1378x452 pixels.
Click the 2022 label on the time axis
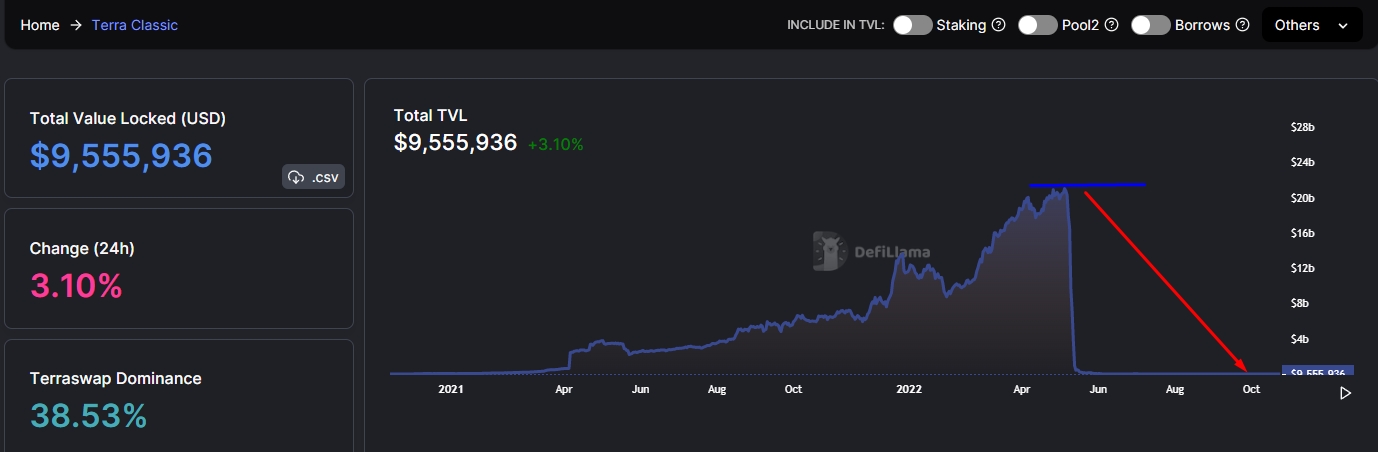click(x=908, y=389)
